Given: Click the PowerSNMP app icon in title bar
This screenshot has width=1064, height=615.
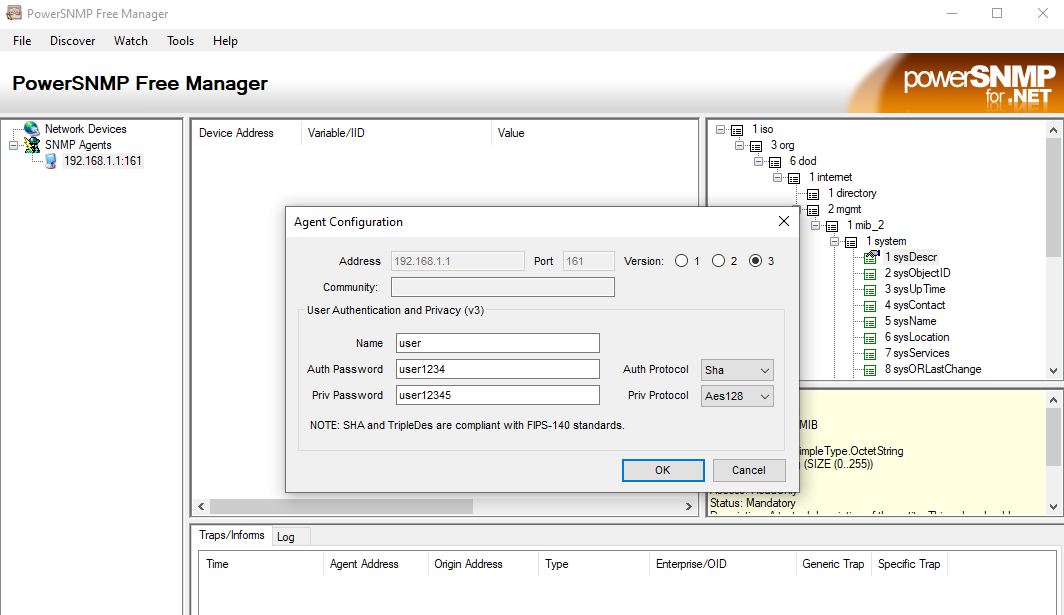Looking at the screenshot, I should coord(14,13).
